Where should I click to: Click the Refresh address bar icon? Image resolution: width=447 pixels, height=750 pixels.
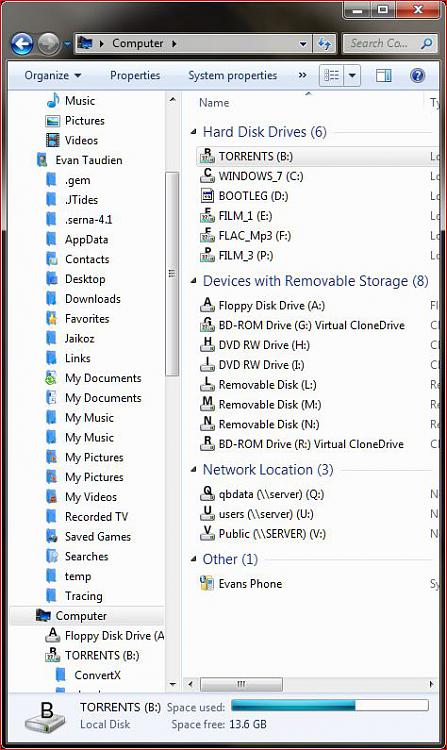pyautogui.click(x=325, y=44)
